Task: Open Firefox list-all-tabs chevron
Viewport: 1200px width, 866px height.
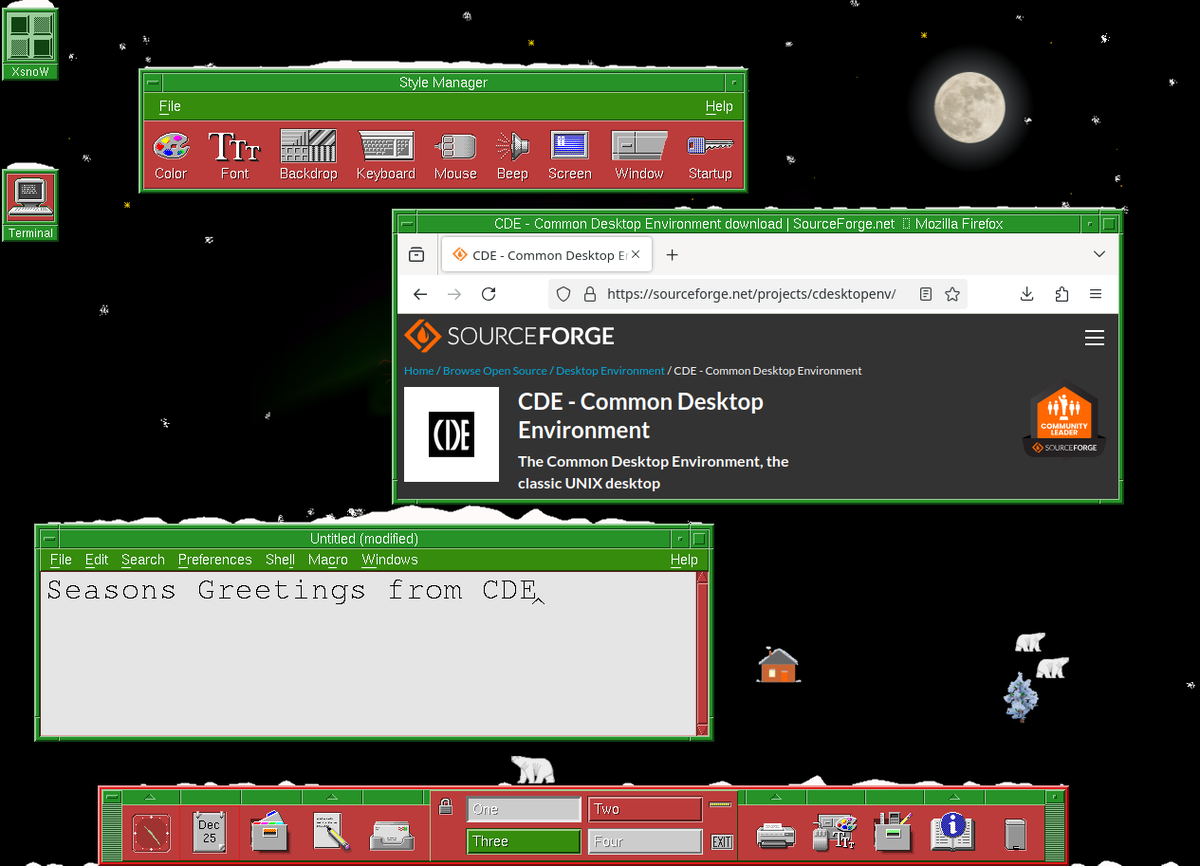Action: coord(1099,255)
